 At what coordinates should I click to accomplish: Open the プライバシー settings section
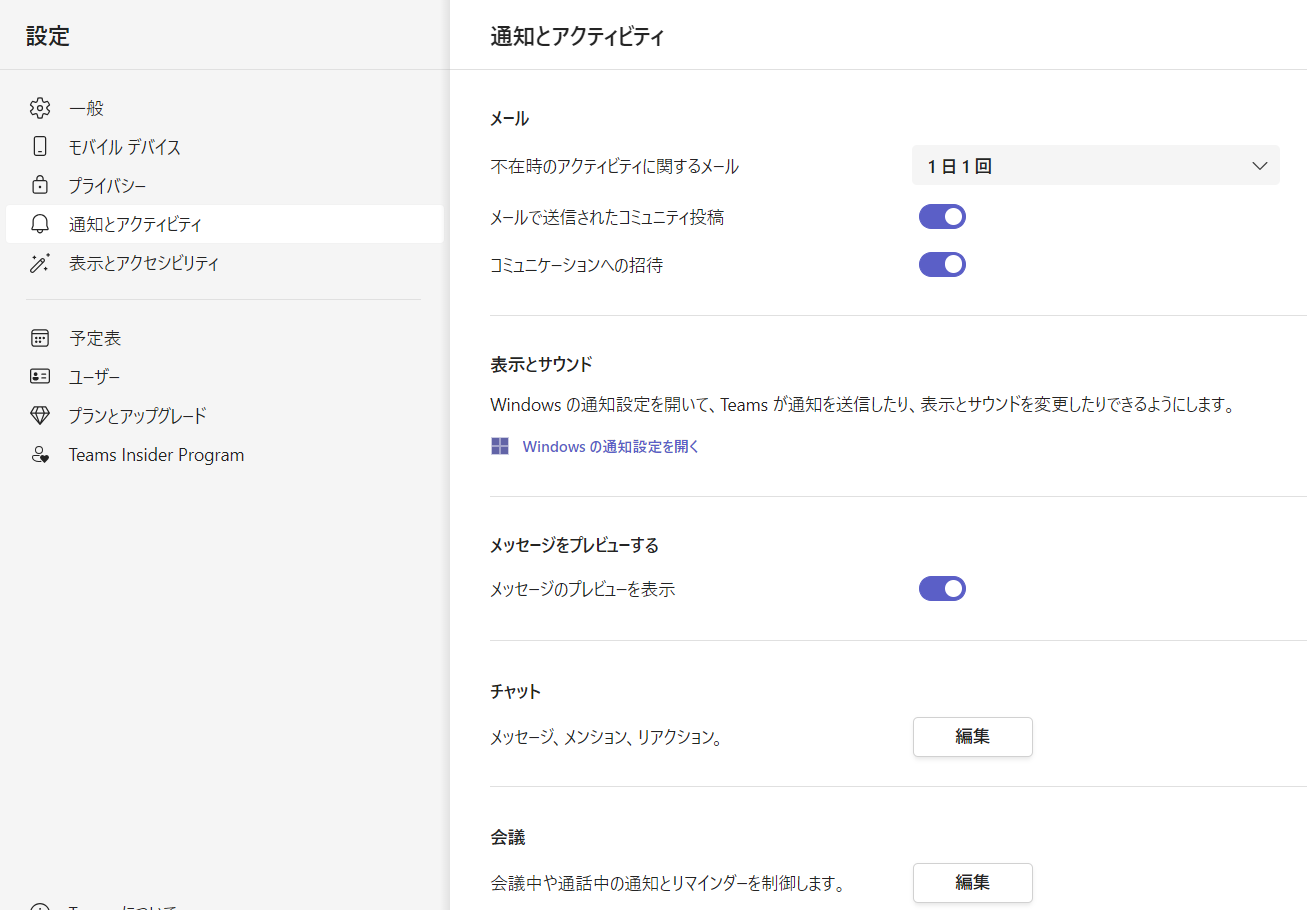pos(225,185)
